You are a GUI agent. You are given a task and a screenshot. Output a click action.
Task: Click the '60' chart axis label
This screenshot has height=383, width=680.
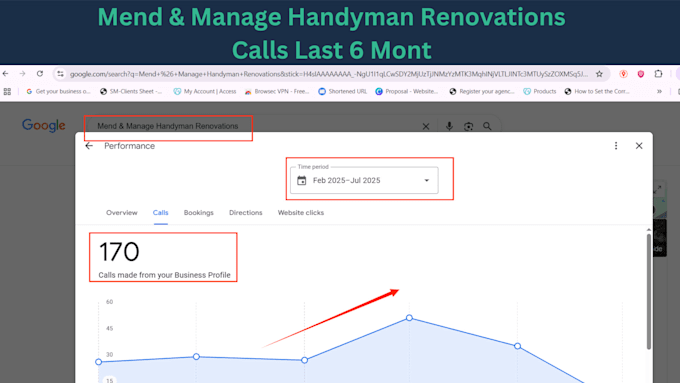pyautogui.click(x=109, y=302)
